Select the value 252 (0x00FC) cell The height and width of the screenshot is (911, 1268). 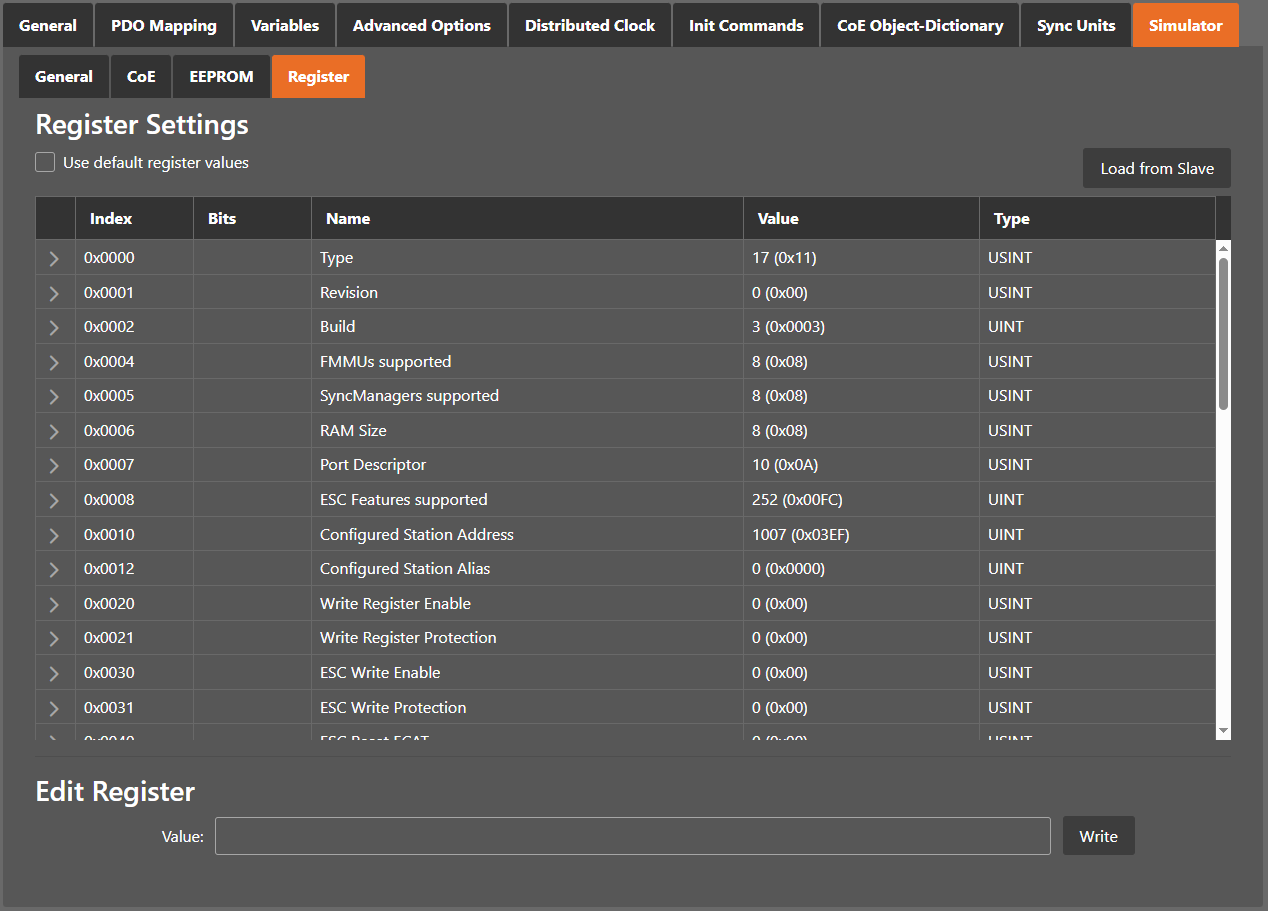861,500
